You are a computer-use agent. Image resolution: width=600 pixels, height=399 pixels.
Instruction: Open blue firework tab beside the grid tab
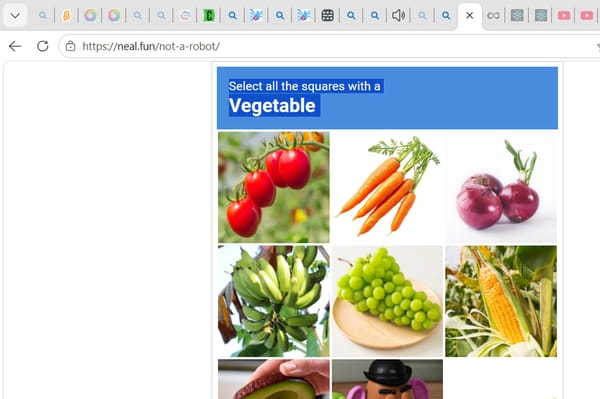pyautogui.click(x=303, y=16)
